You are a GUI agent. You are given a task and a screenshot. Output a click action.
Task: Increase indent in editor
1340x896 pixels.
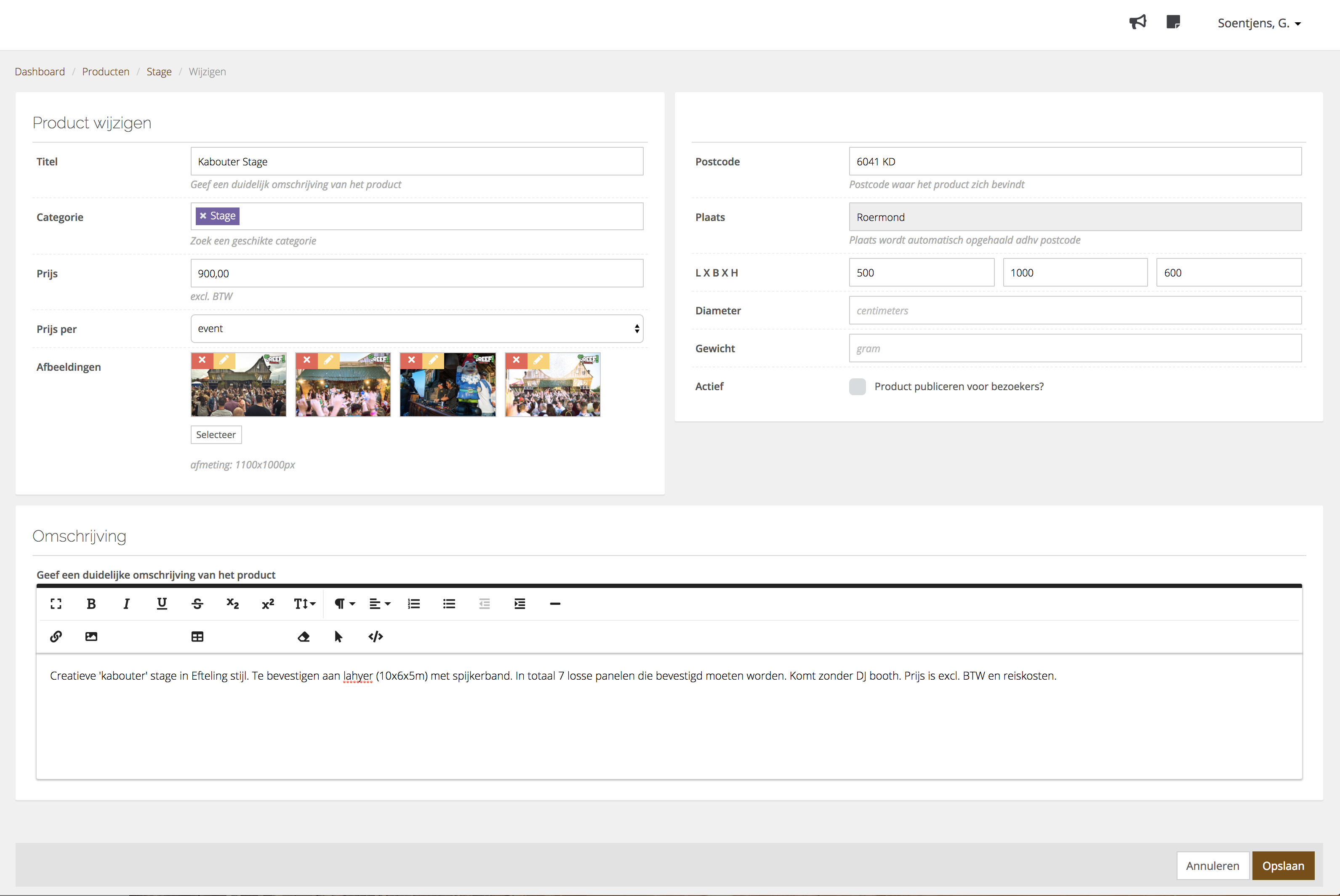pos(519,604)
